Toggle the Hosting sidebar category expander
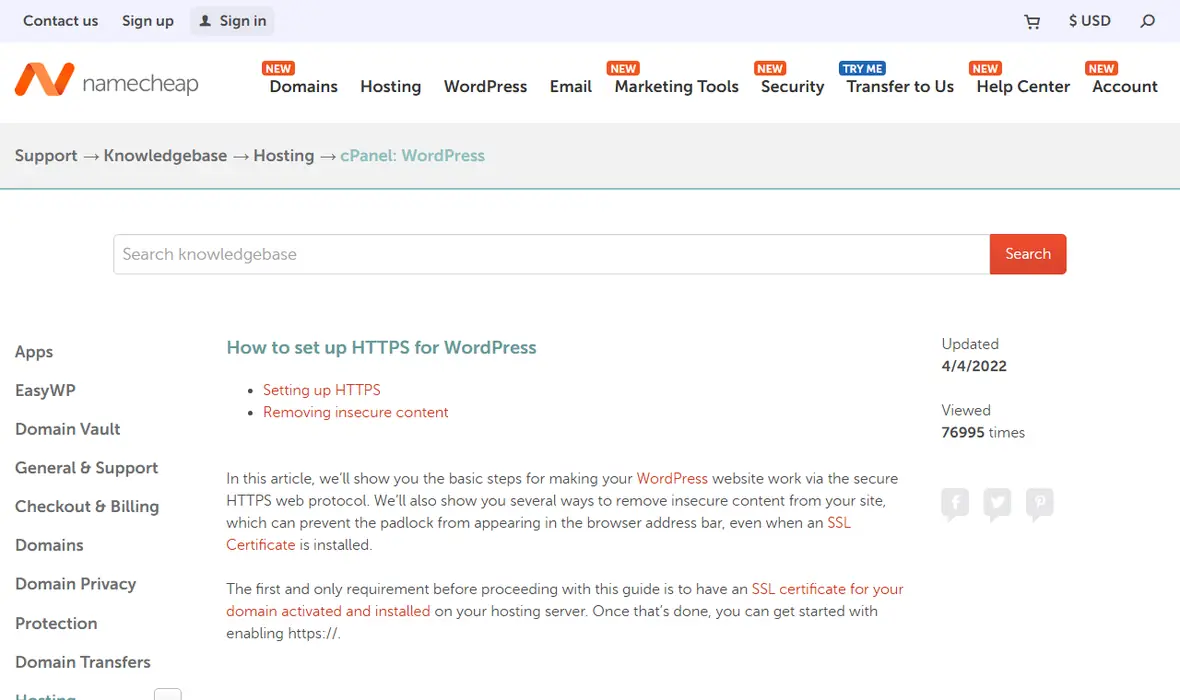This screenshot has width=1180, height=700. [168, 695]
